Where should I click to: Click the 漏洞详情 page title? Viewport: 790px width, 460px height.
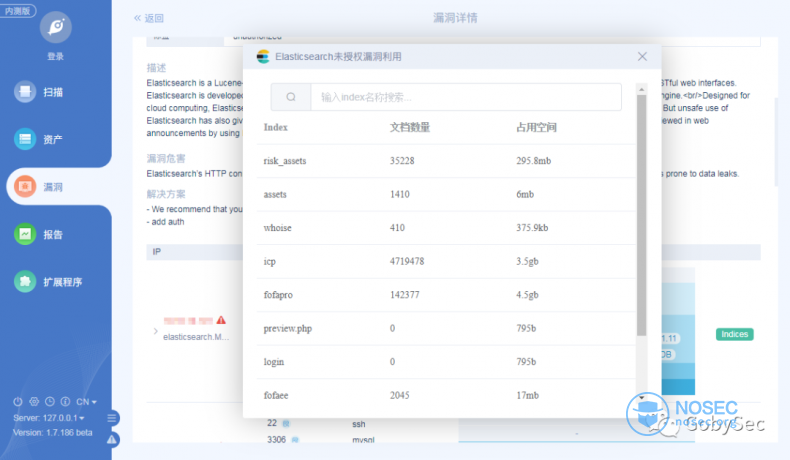(x=455, y=18)
